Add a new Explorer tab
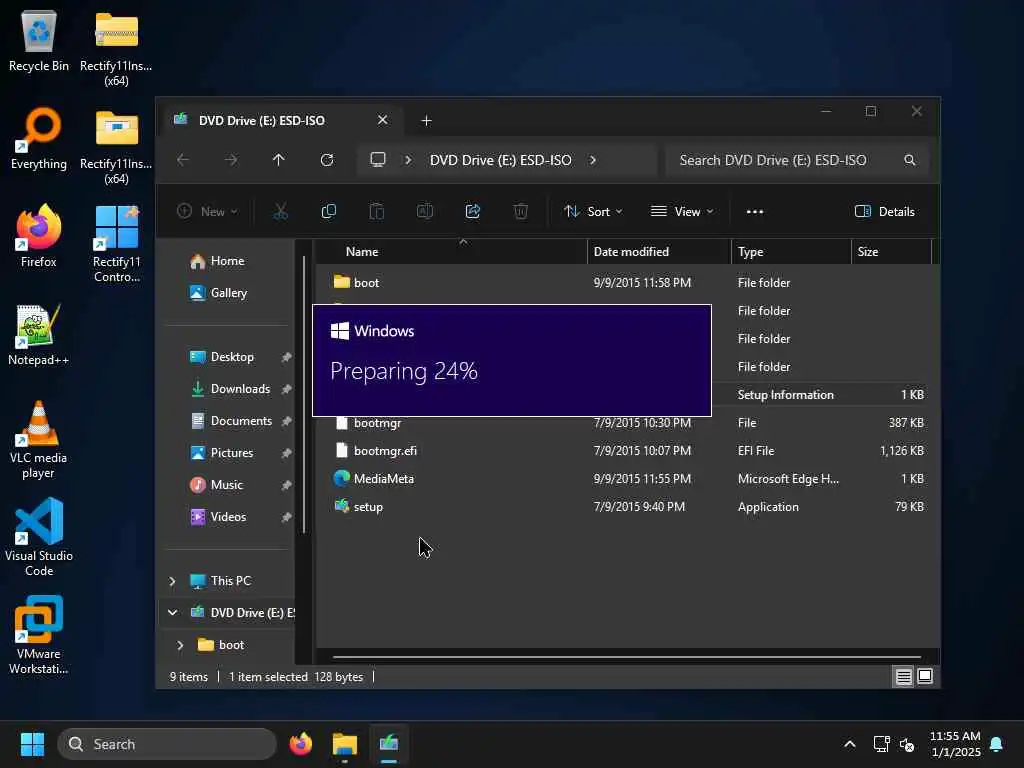 click(426, 120)
